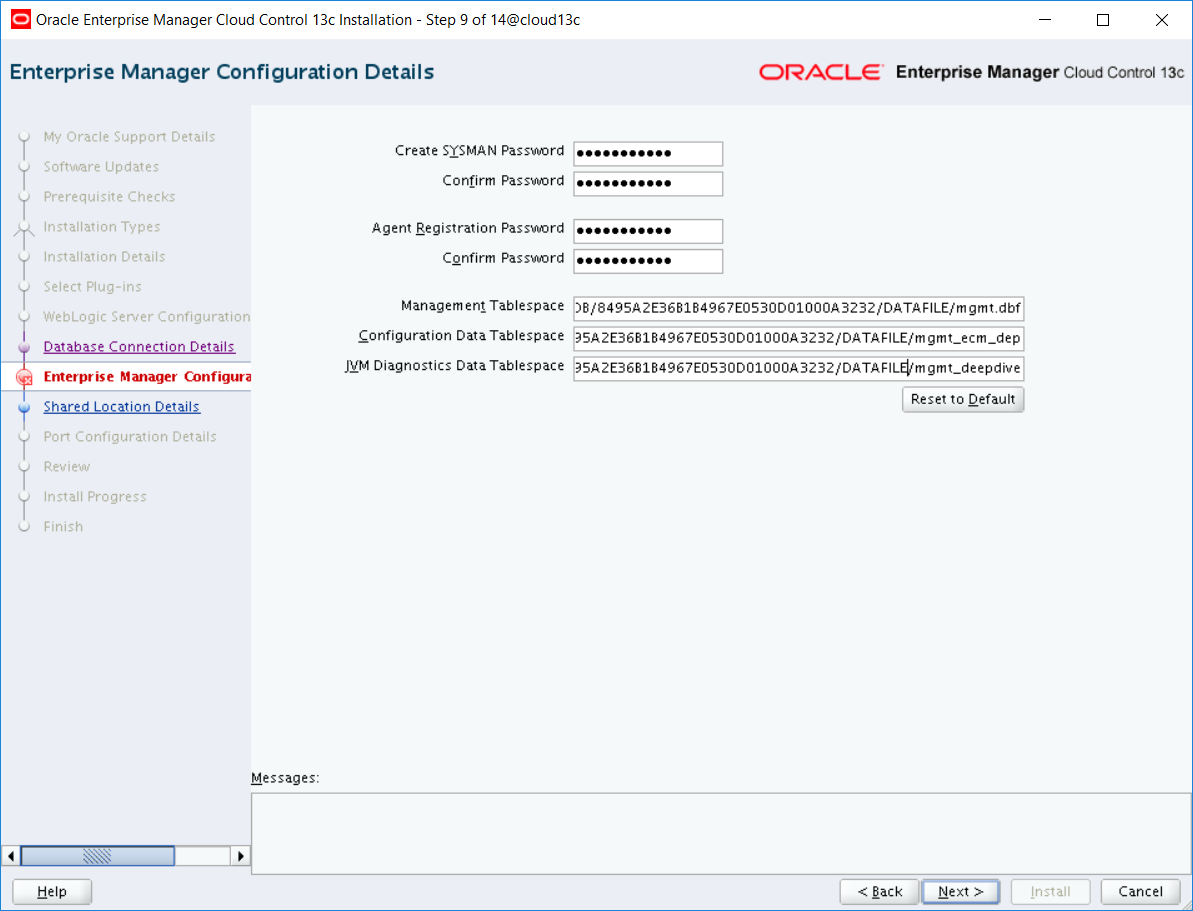Cancel the installation
Image resolution: width=1193 pixels, height=911 pixels.
coord(1139,892)
